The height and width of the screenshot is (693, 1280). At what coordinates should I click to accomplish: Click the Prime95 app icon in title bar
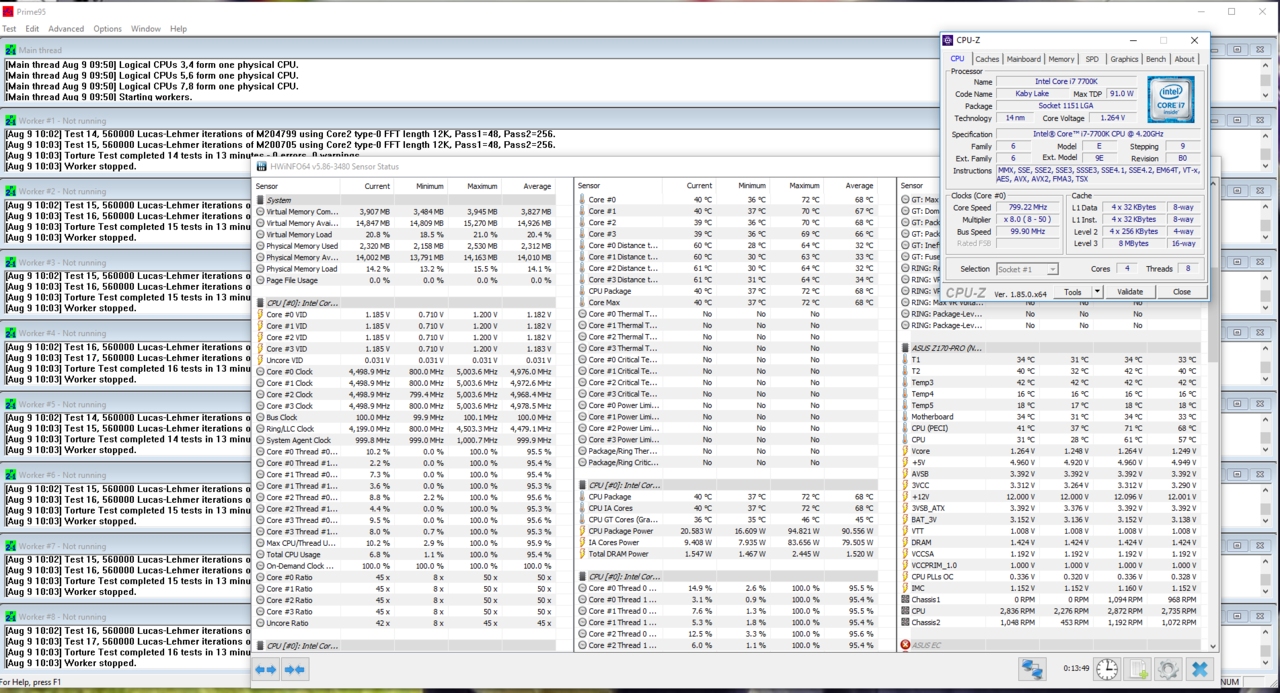pos(9,12)
